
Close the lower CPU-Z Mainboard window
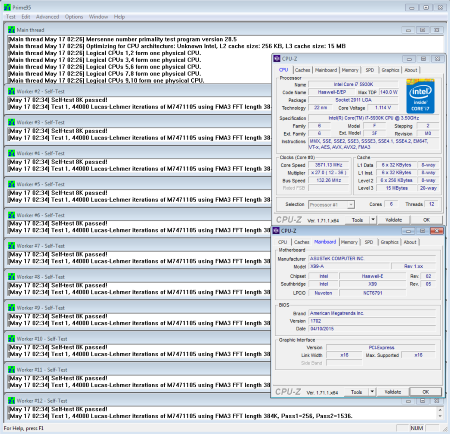[437, 231]
